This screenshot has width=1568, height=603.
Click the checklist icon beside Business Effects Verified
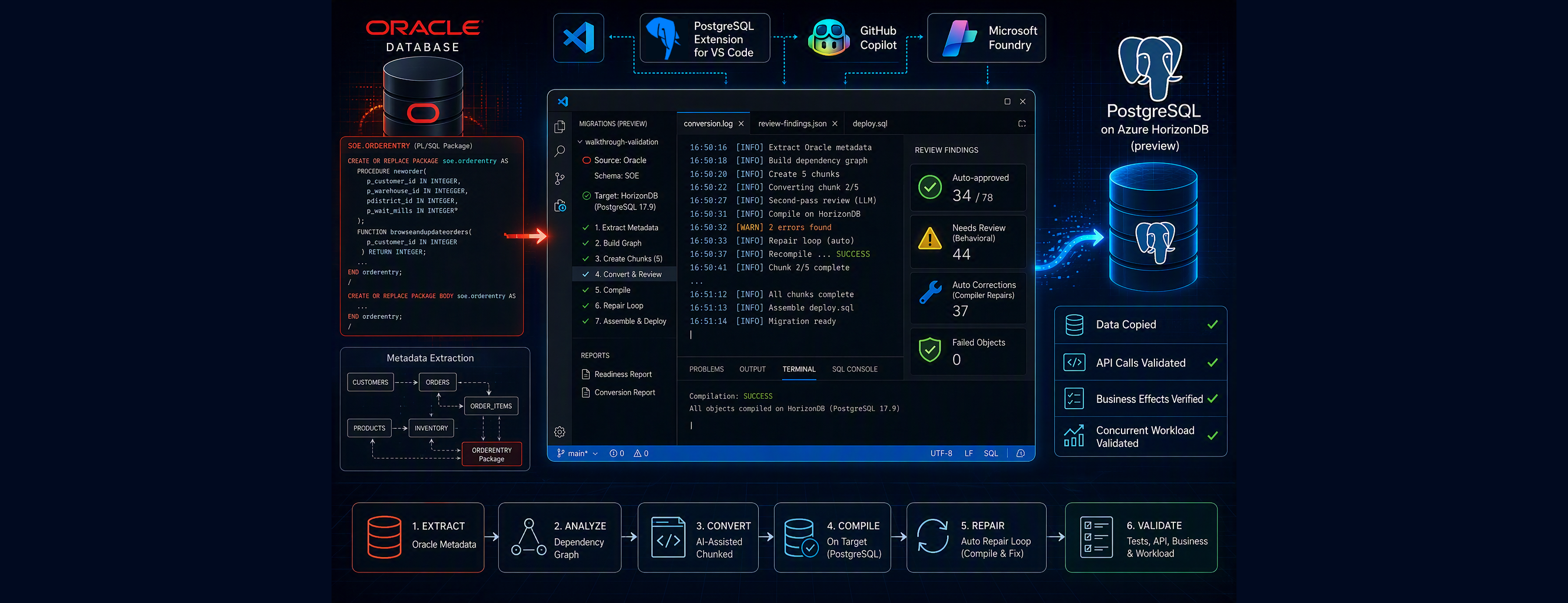pyautogui.click(x=1074, y=399)
